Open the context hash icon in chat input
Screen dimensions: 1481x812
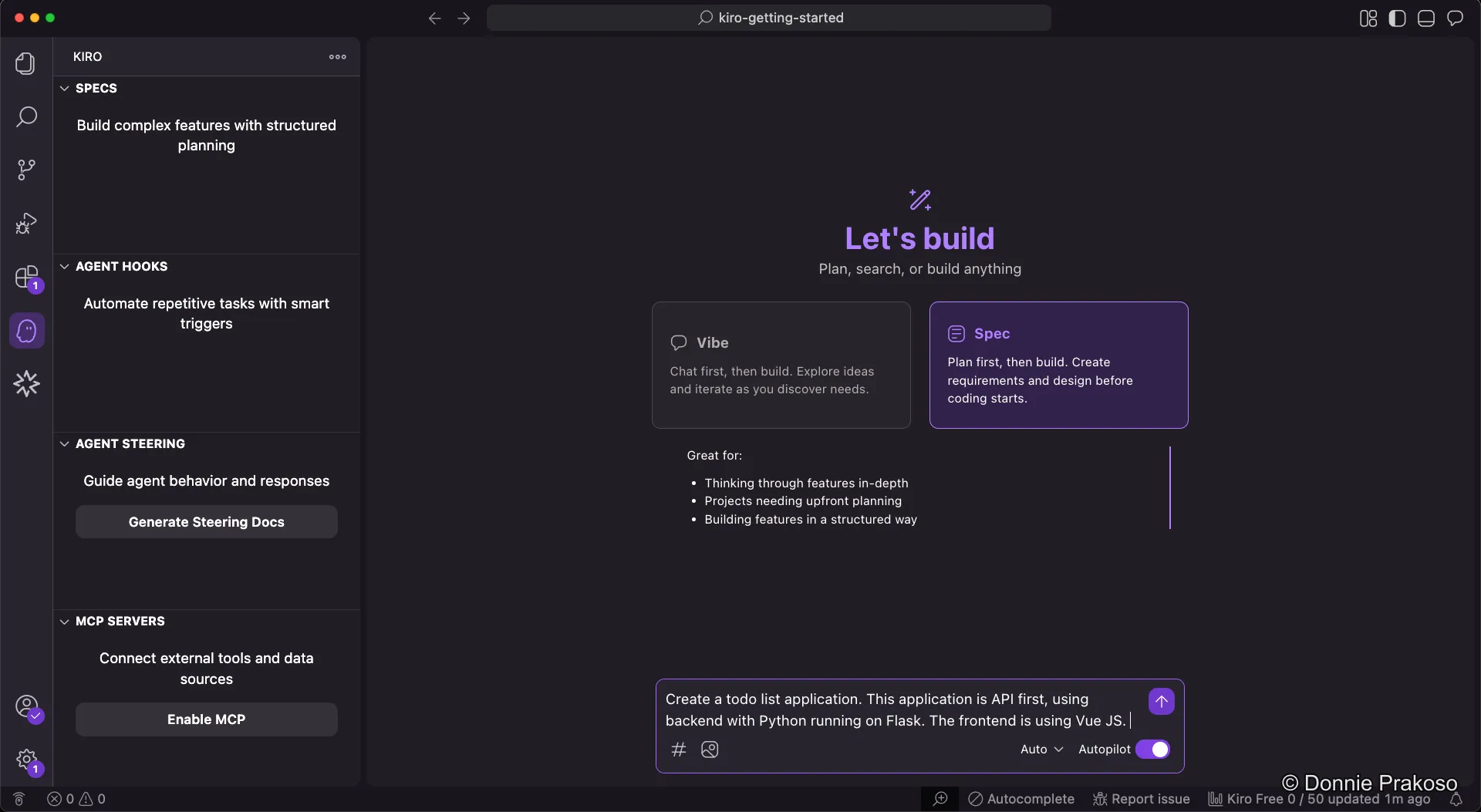click(x=679, y=749)
